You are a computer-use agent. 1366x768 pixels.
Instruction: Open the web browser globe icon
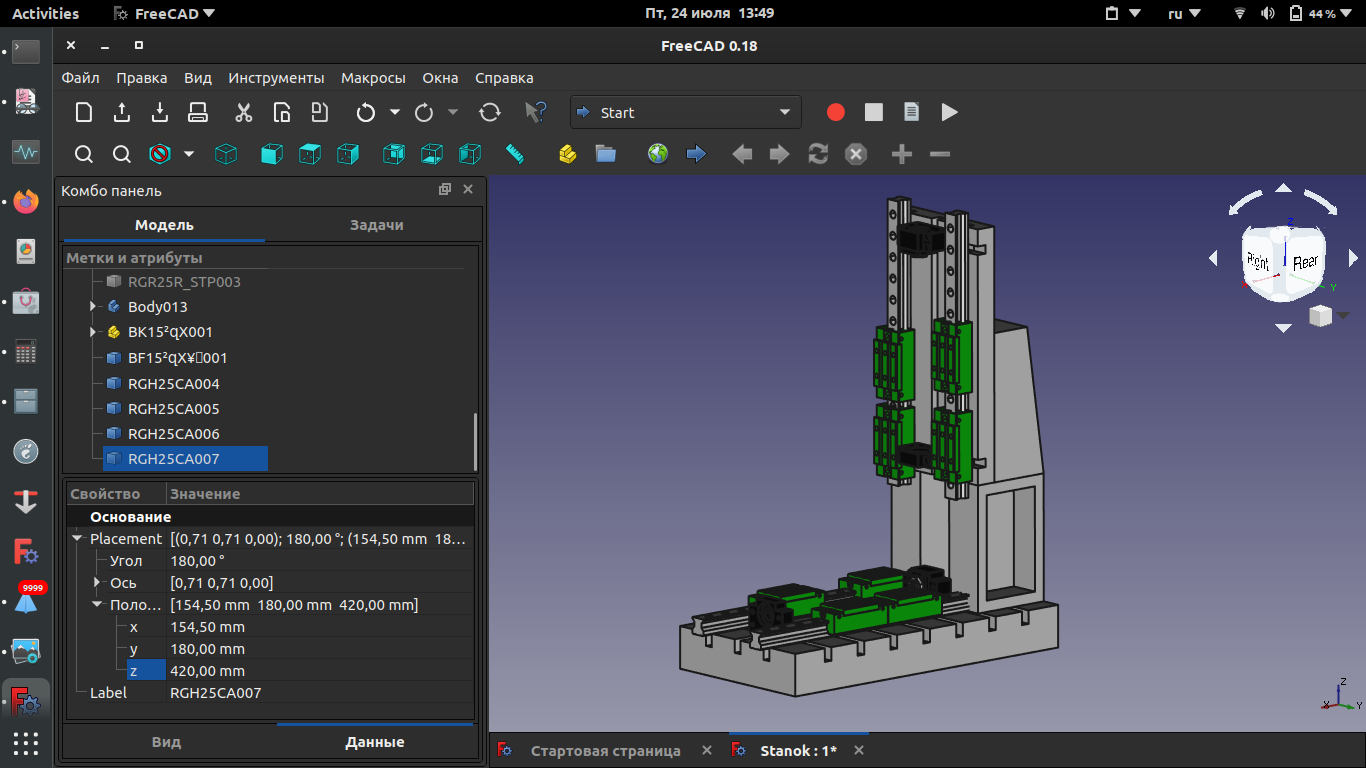[657, 154]
